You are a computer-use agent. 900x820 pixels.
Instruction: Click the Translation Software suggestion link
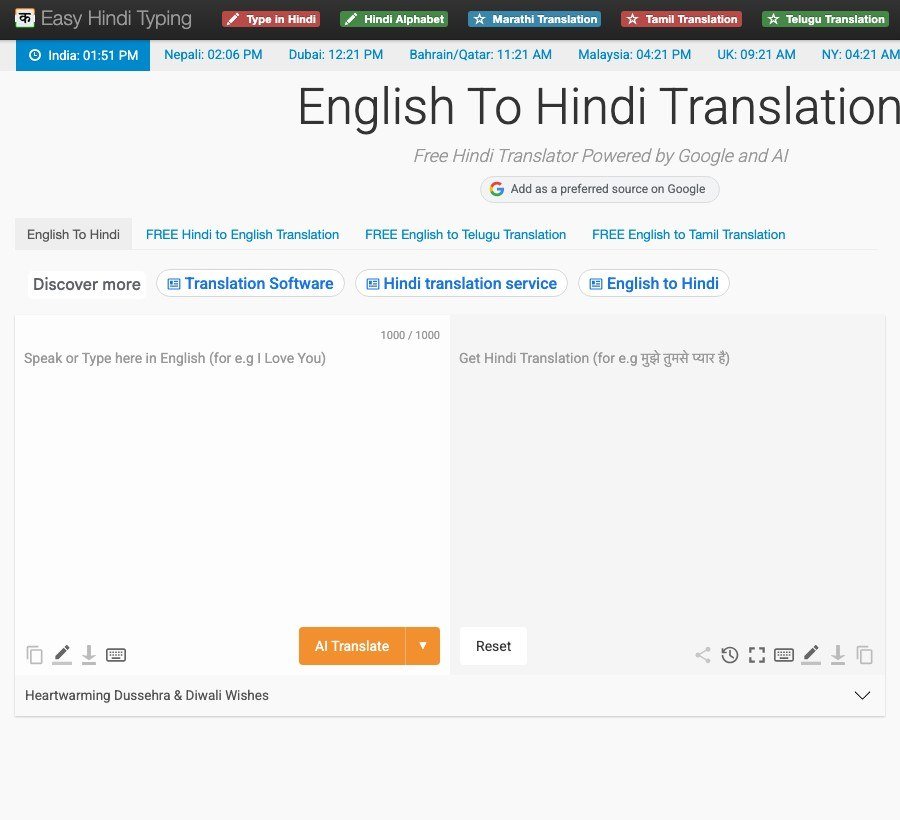(x=250, y=283)
